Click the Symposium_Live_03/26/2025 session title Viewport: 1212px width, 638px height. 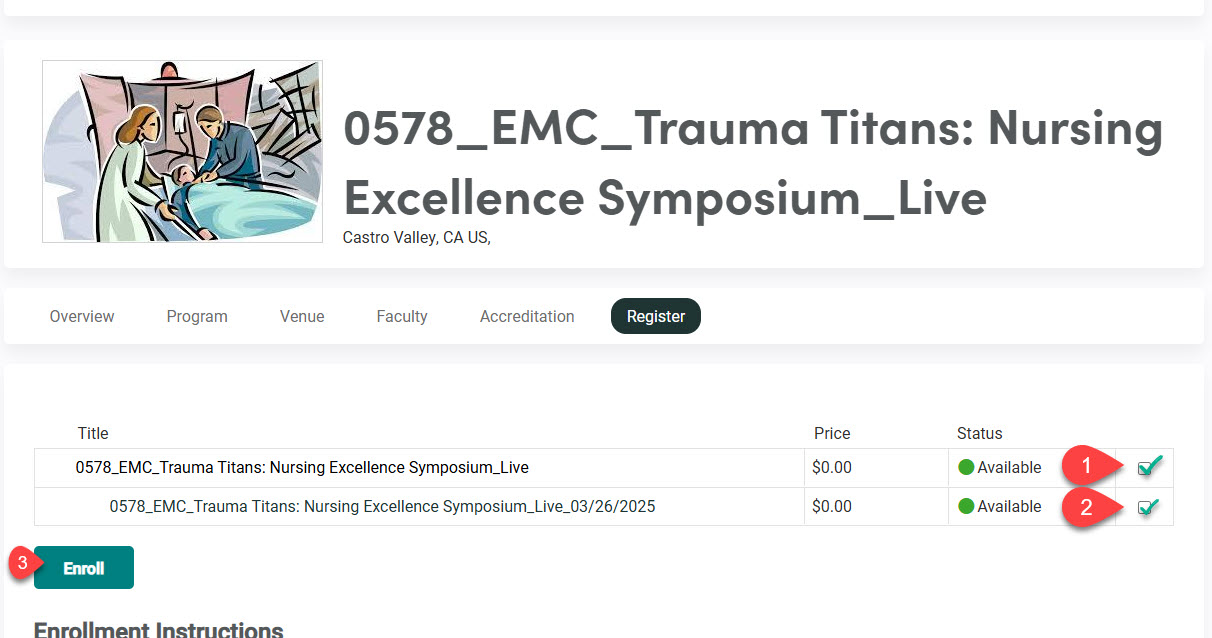coord(382,506)
